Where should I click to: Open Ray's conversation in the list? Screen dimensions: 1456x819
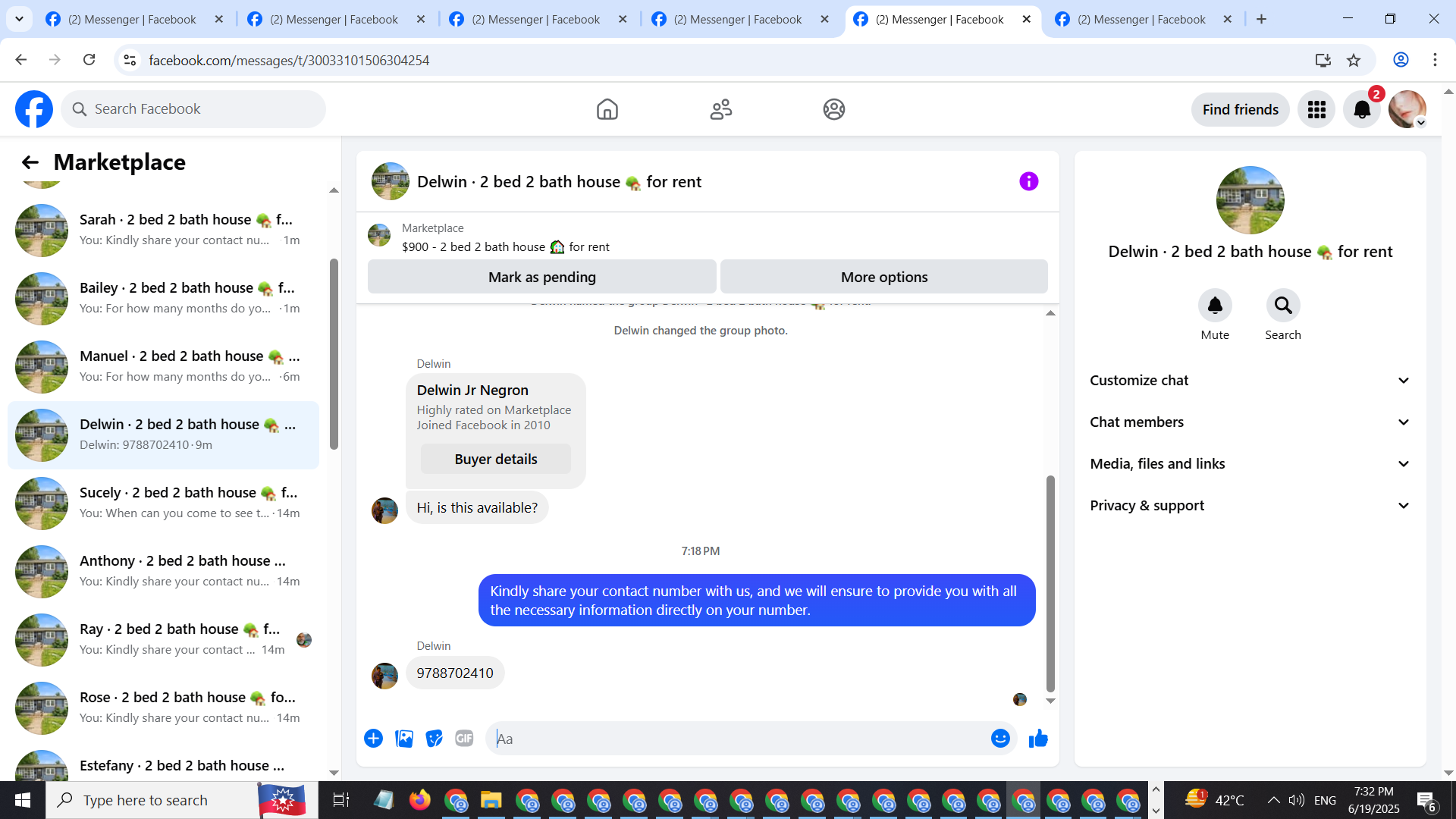coord(163,640)
